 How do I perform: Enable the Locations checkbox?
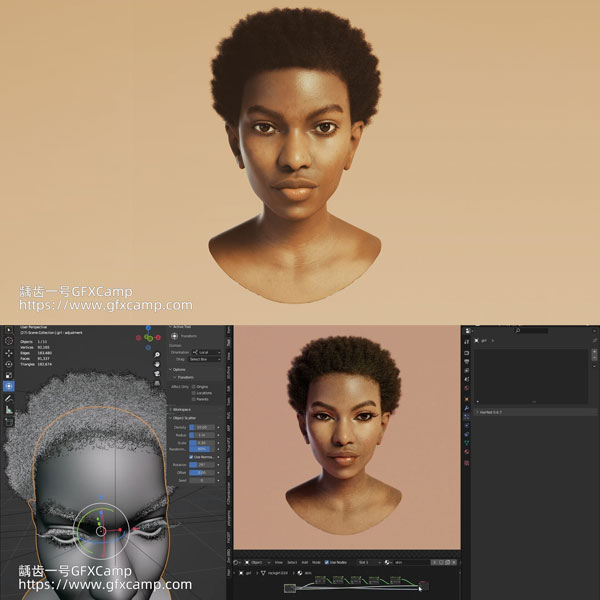(x=193, y=393)
